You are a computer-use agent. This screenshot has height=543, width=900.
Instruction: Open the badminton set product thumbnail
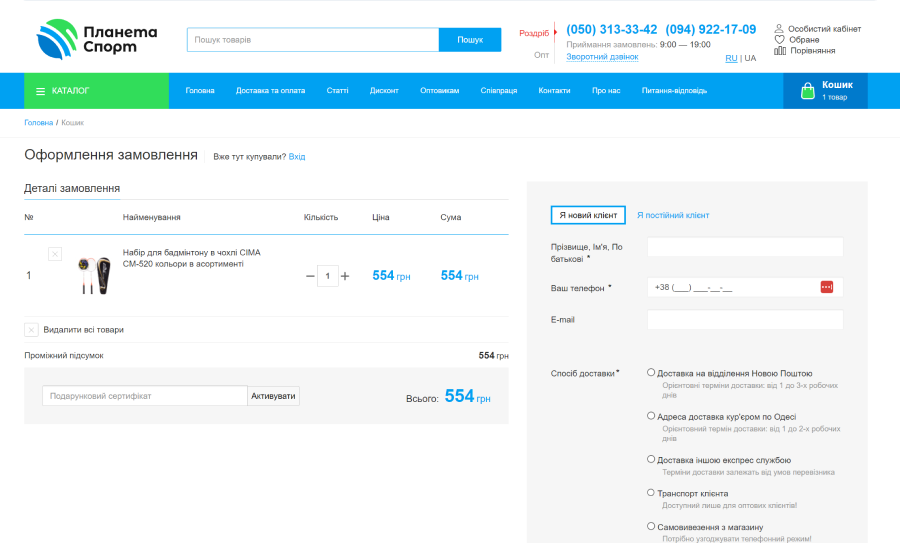[94, 276]
